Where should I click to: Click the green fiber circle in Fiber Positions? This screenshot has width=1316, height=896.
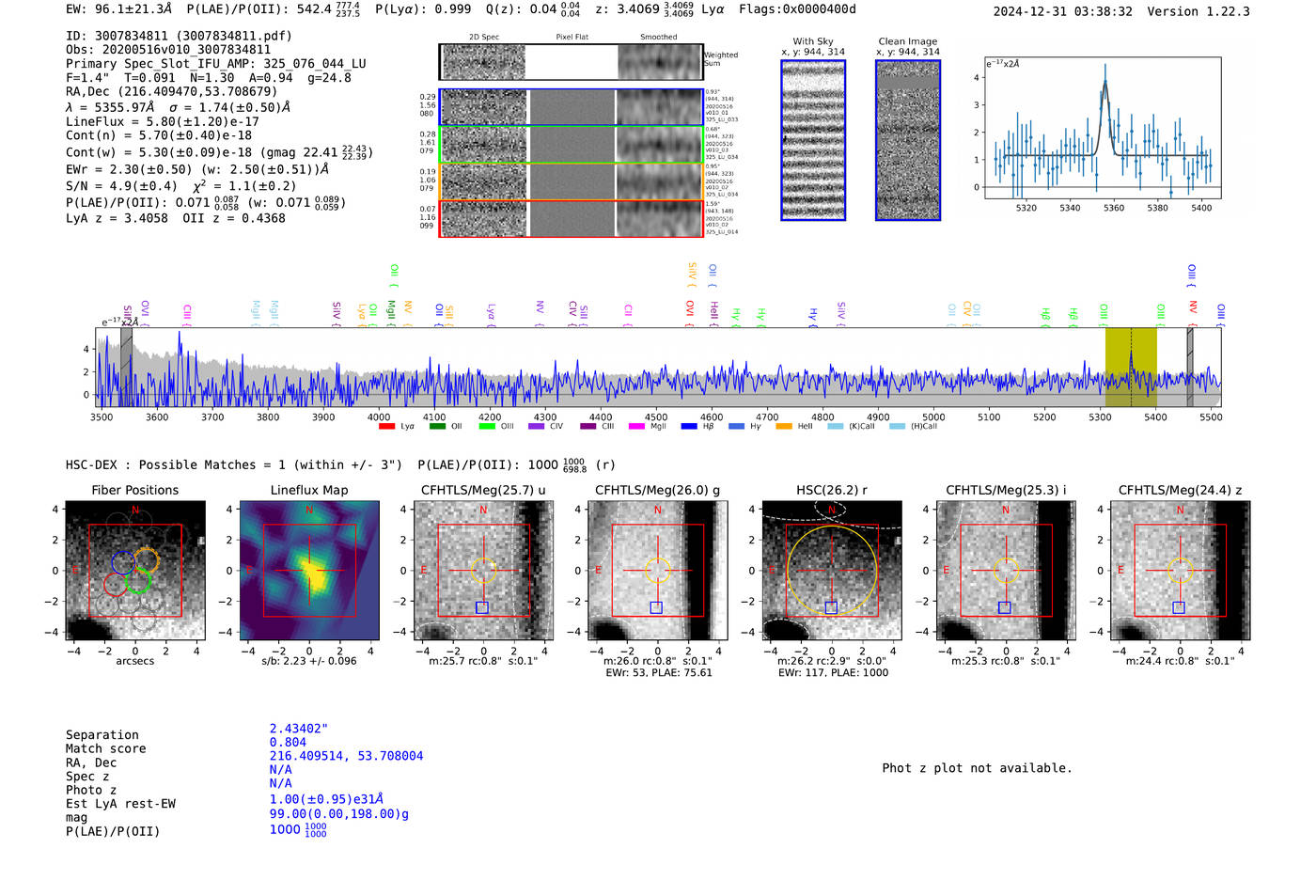pos(138,581)
